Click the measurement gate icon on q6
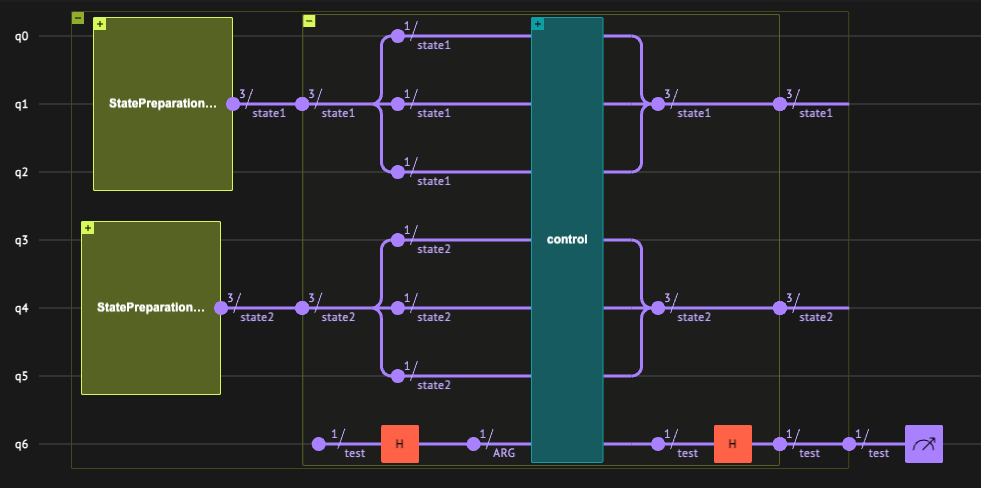Screen dimensions: 981x488 coord(923,444)
